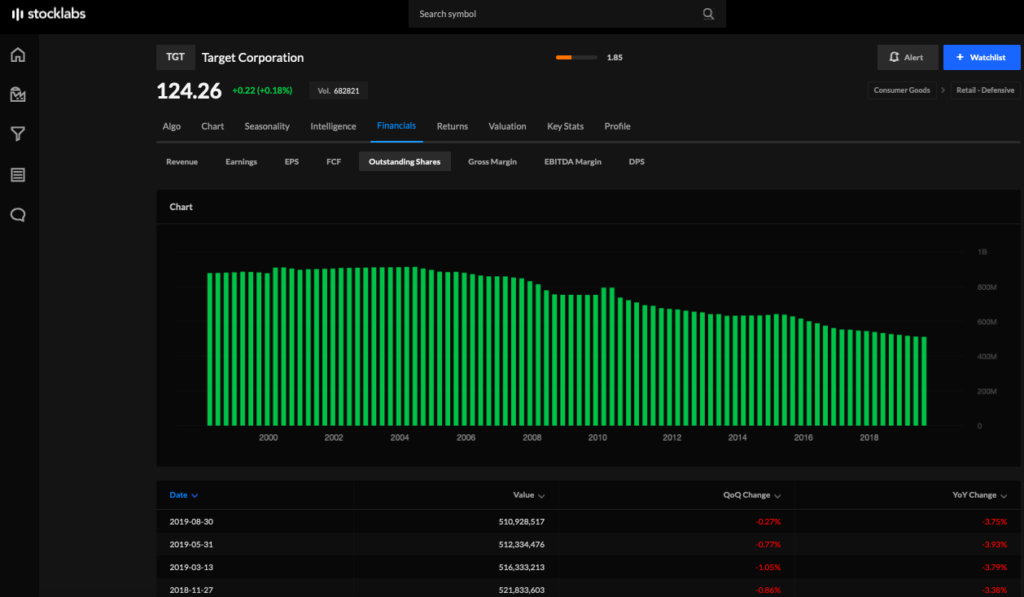Screen dimensions: 1024x597
Task: Open the Retail - Defensive industry link
Action: coord(985,90)
